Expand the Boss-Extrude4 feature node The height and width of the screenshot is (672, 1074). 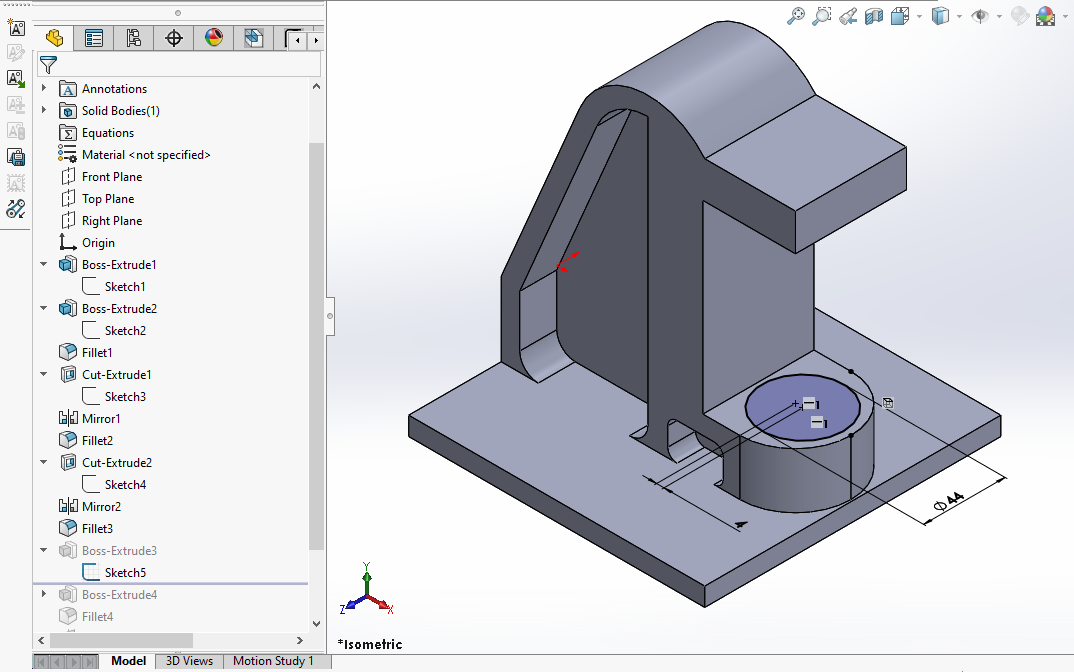(x=44, y=595)
